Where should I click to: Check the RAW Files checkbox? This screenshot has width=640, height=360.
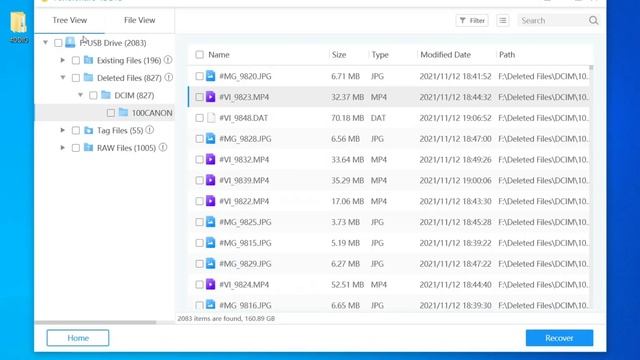(76, 148)
